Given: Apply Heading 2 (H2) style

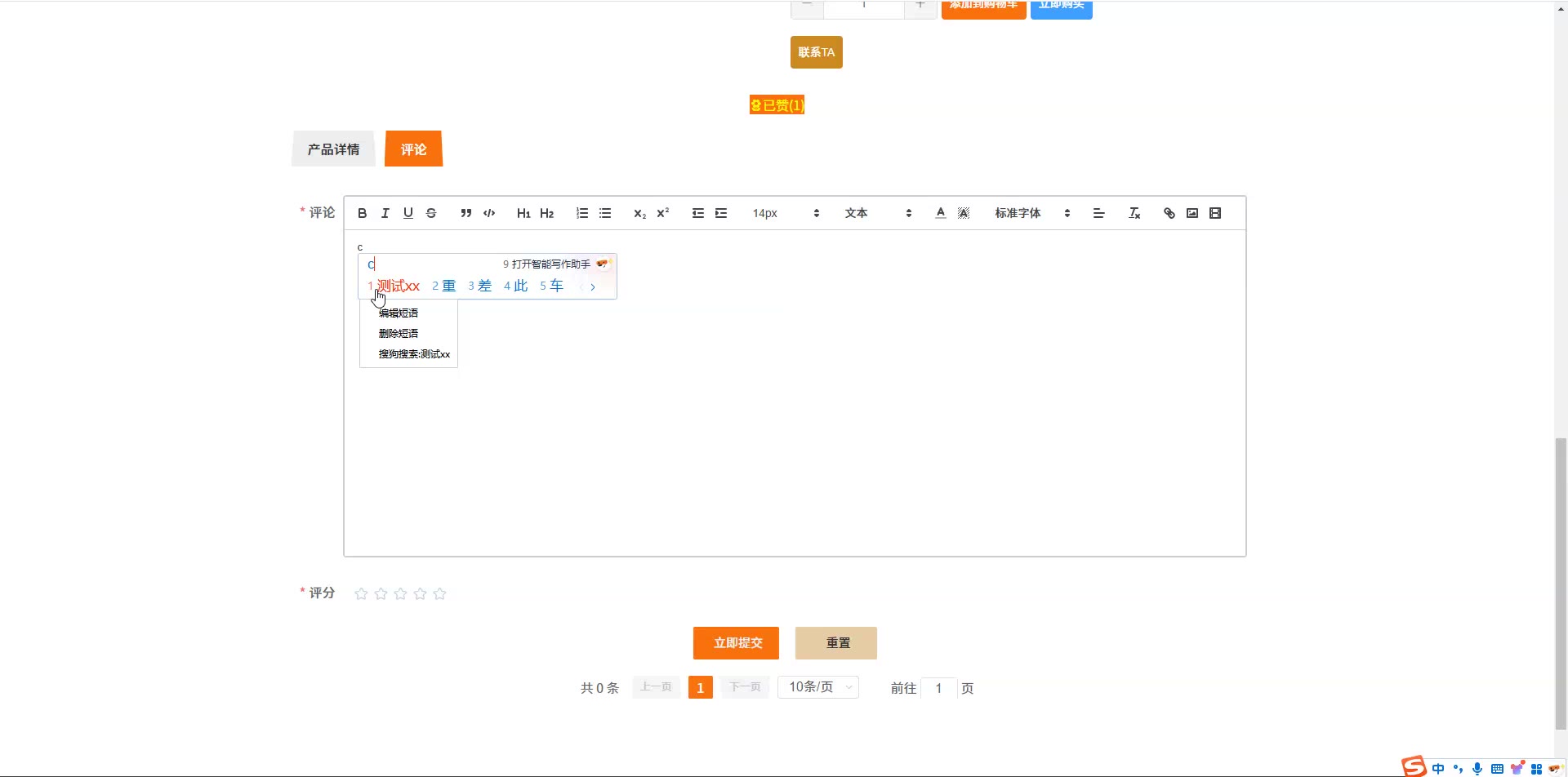Looking at the screenshot, I should coord(547,213).
